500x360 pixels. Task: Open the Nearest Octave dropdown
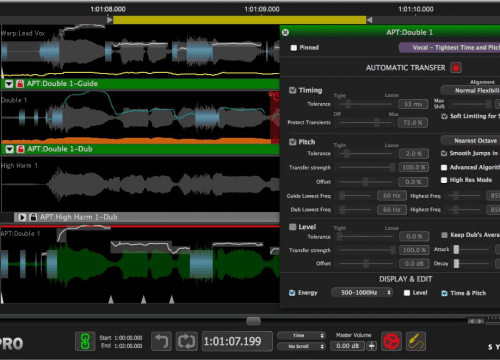coord(470,141)
